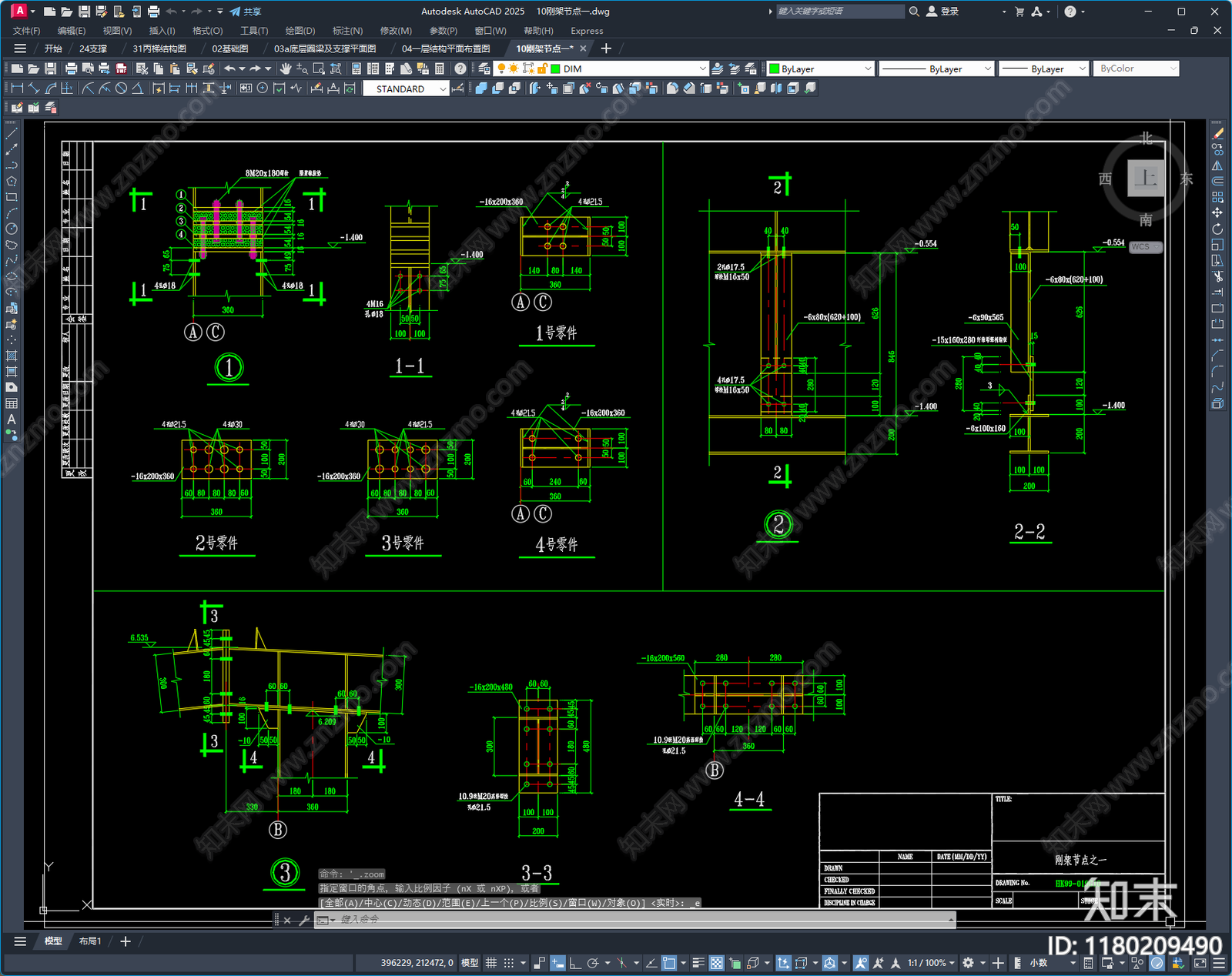1232x976 pixels.
Task: Toggle transparency display in the status bar
Action: (x=716, y=963)
